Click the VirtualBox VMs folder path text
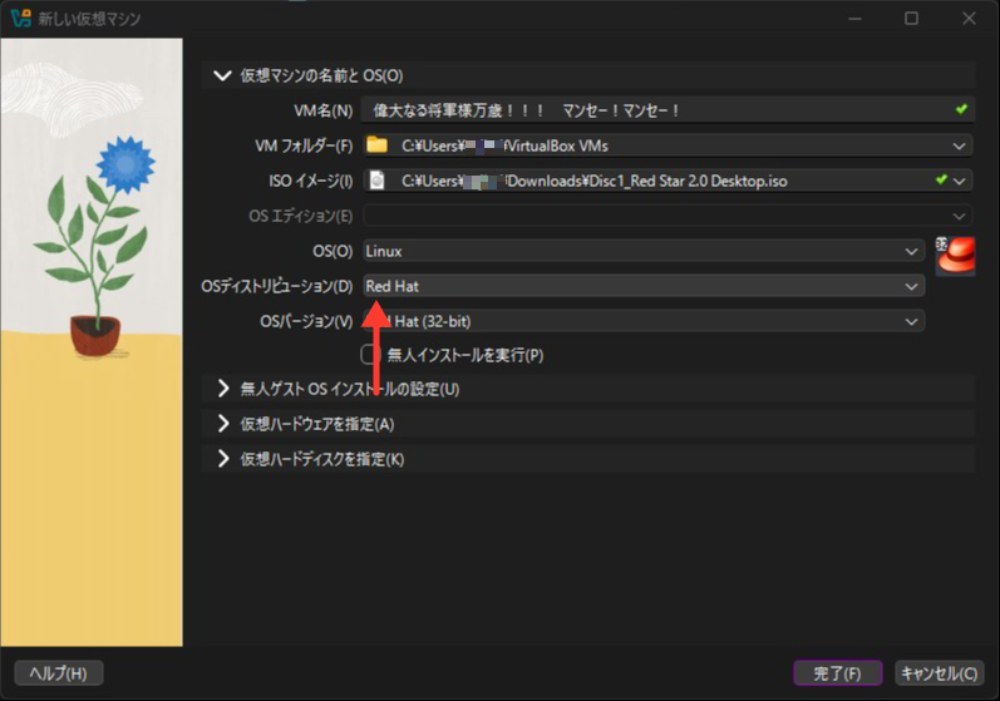Image resolution: width=1000 pixels, height=701 pixels. tap(504, 146)
